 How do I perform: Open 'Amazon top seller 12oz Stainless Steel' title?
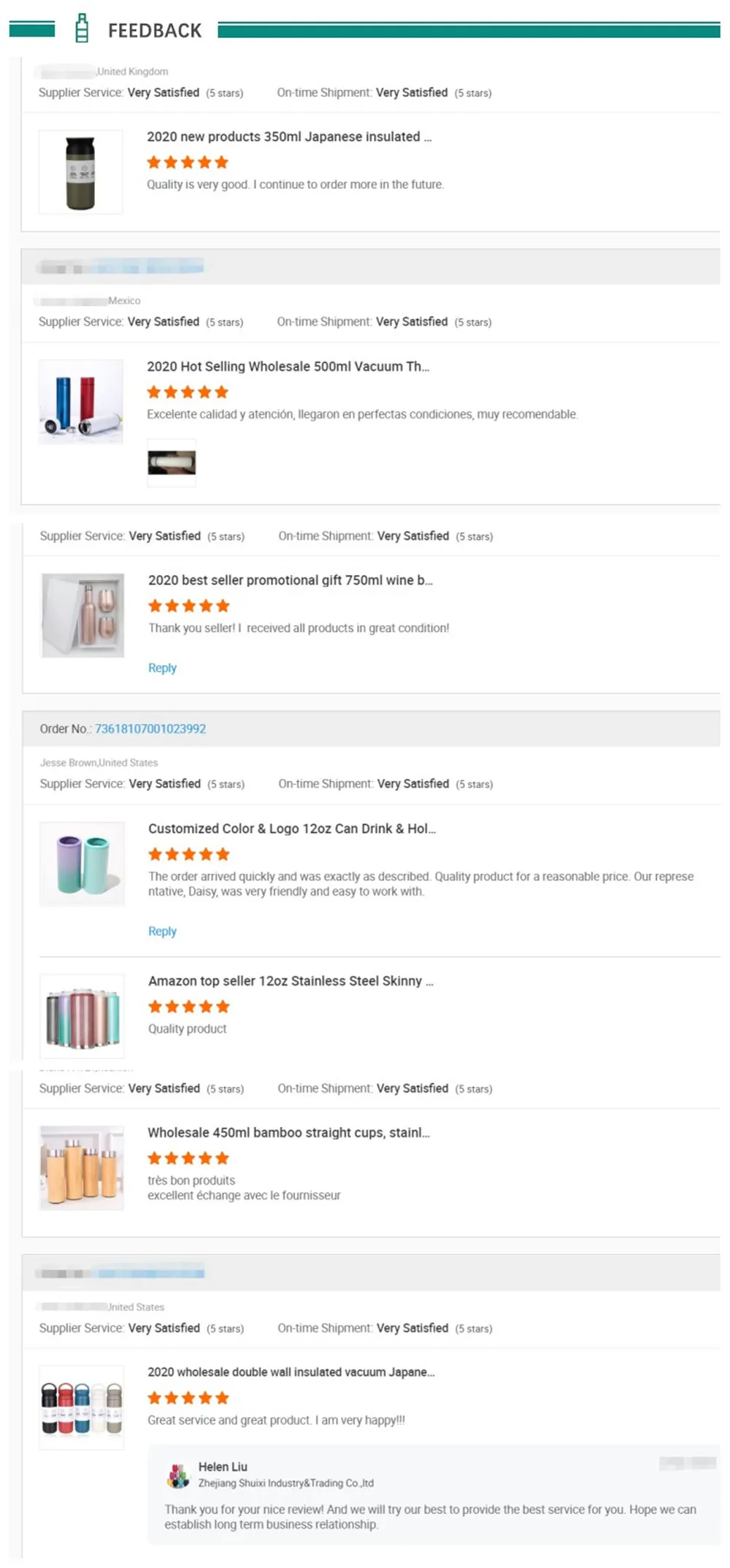[x=291, y=981]
